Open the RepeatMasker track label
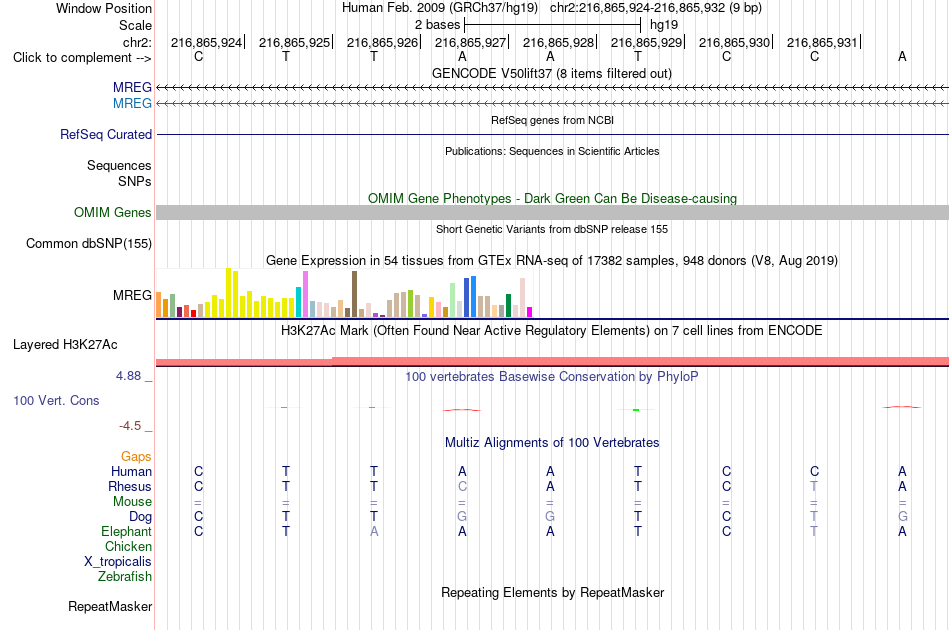The image size is (950, 630). click(110, 606)
